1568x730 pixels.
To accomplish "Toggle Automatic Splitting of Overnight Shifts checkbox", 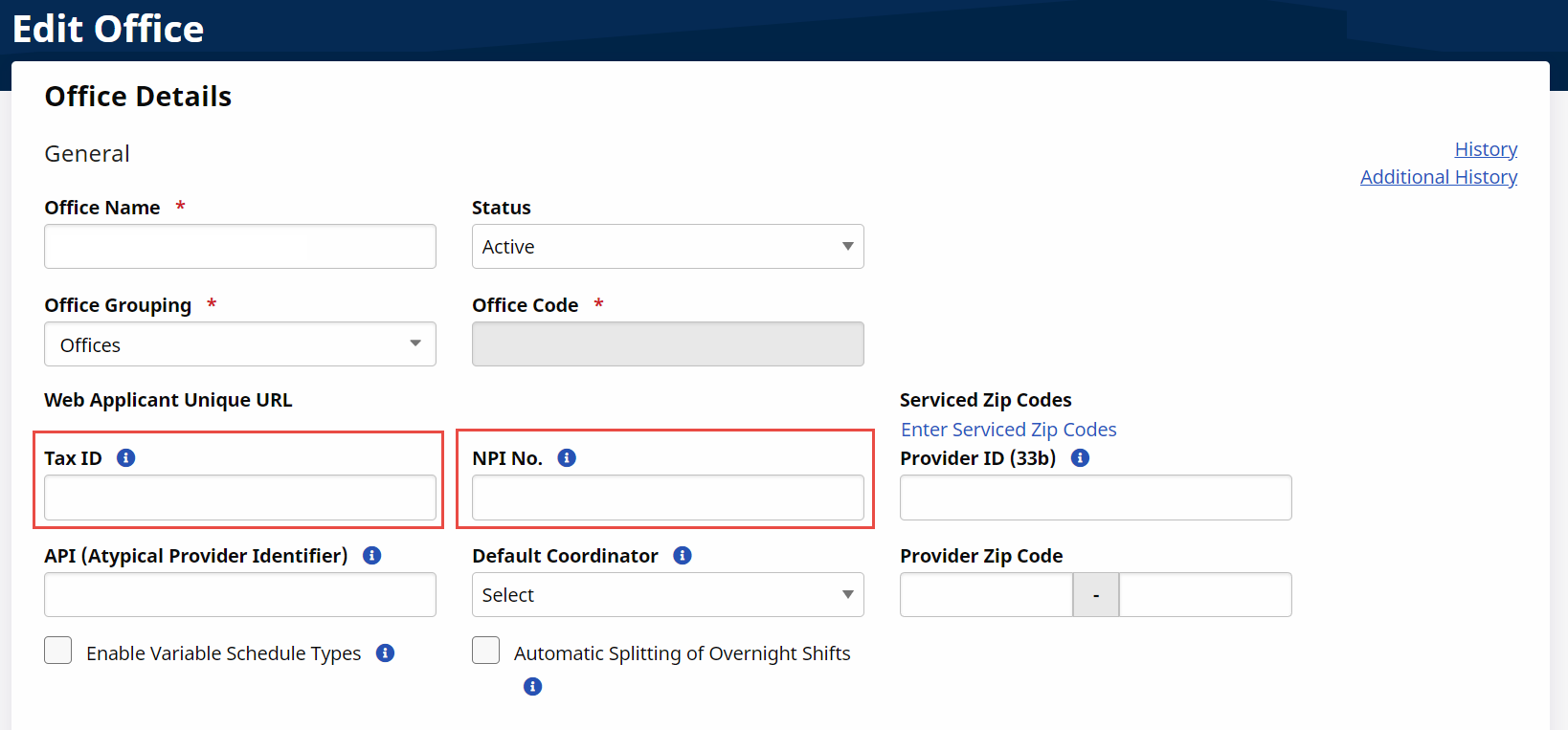I will (486, 651).
